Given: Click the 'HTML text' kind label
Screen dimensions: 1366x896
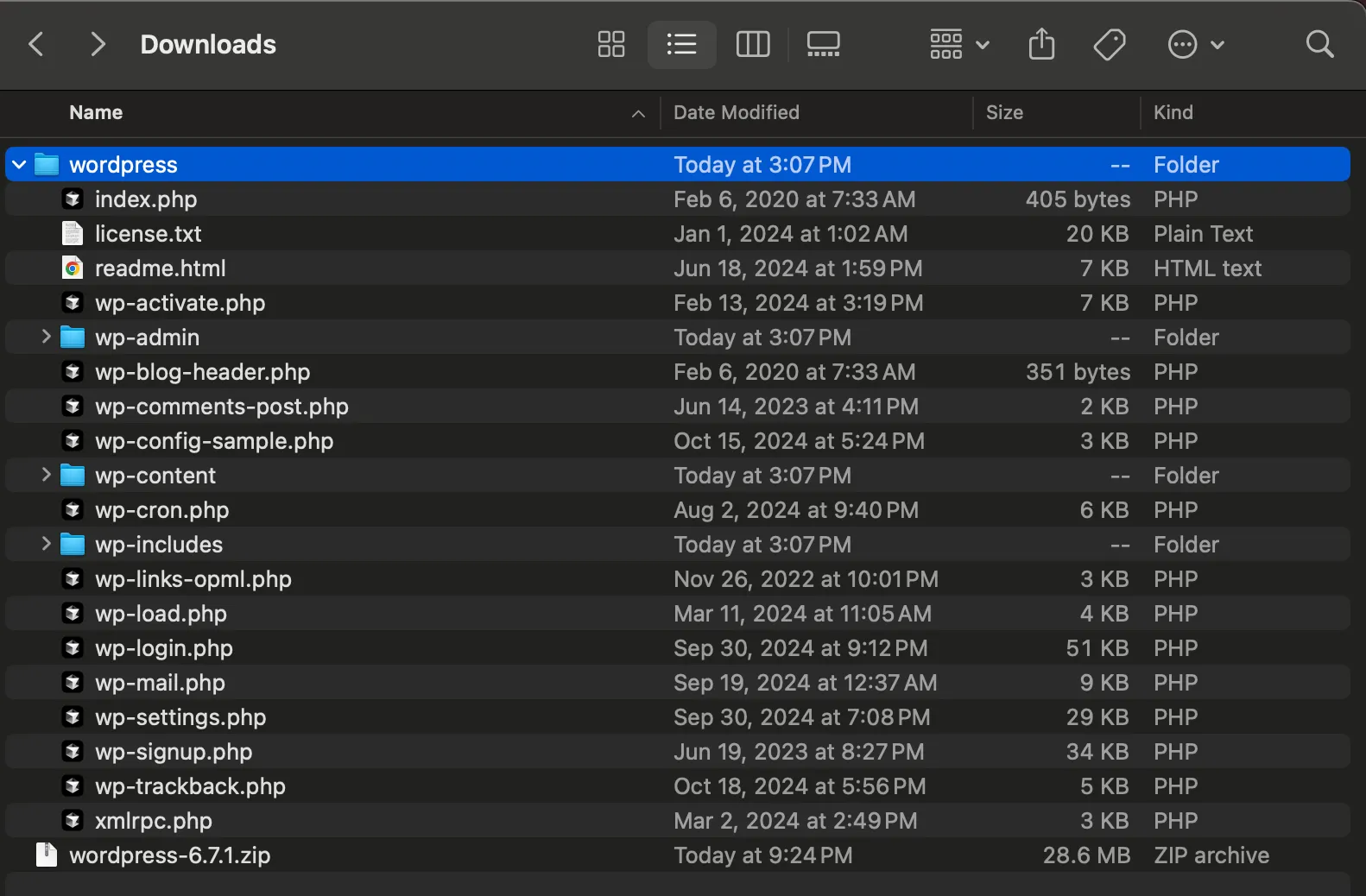Looking at the screenshot, I should point(1207,268).
